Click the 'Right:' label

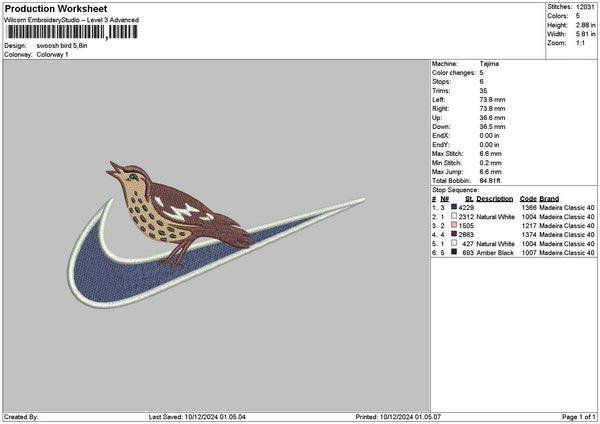click(440, 109)
